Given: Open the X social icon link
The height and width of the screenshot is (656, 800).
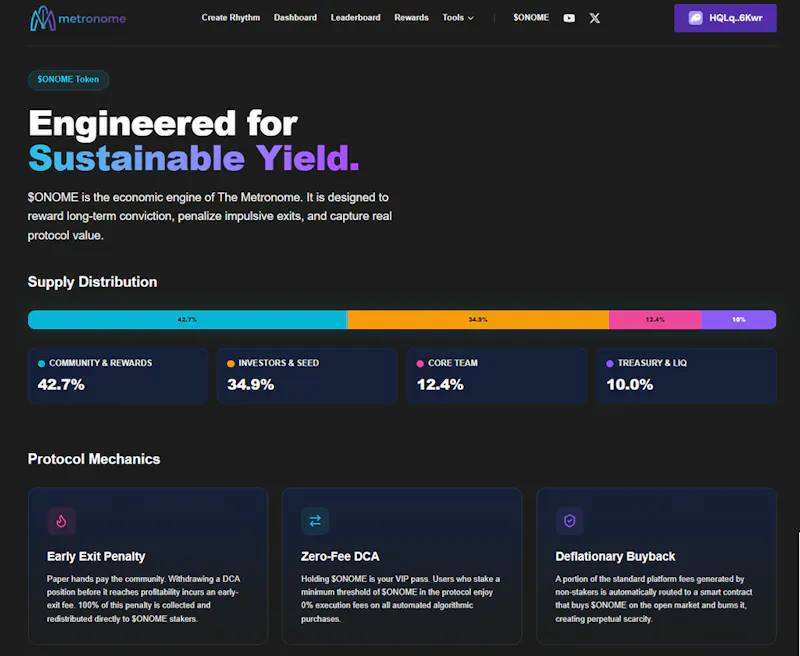Looking at the screenshot, I should [x=594, y=18].
